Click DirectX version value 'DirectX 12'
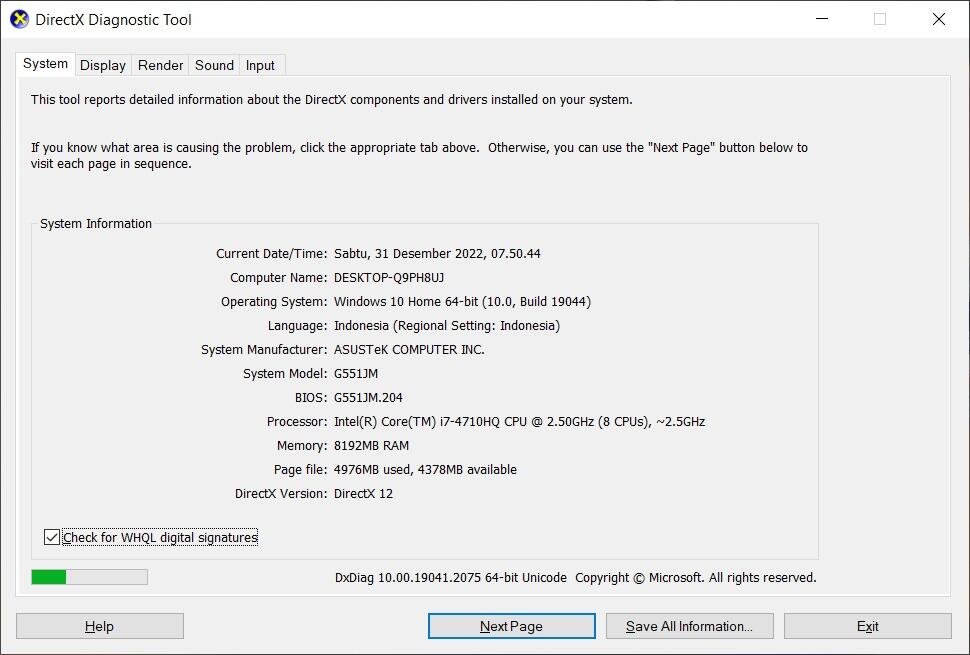 pos(363,494)
